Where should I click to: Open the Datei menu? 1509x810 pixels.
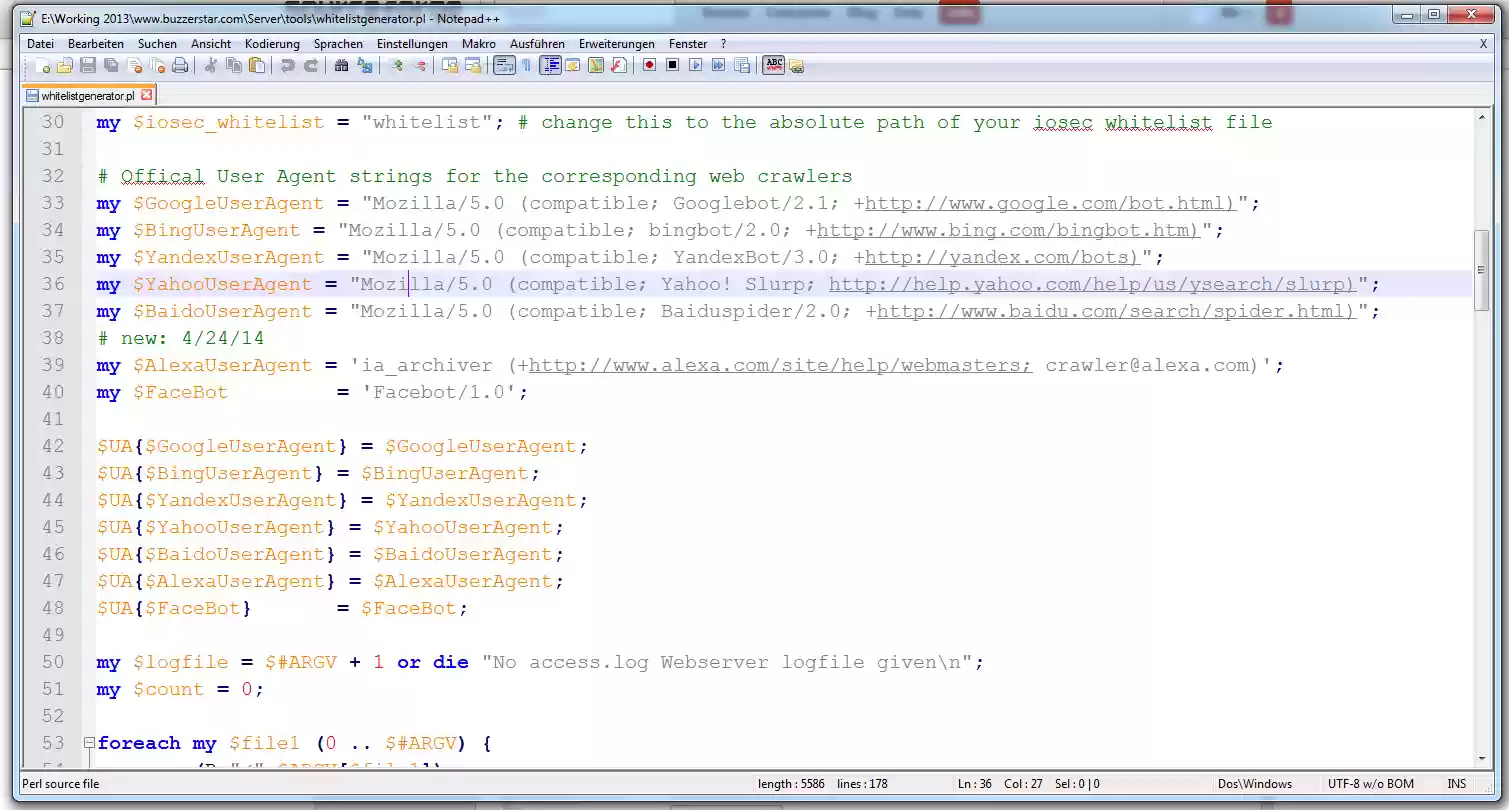(x=41, y=44)
